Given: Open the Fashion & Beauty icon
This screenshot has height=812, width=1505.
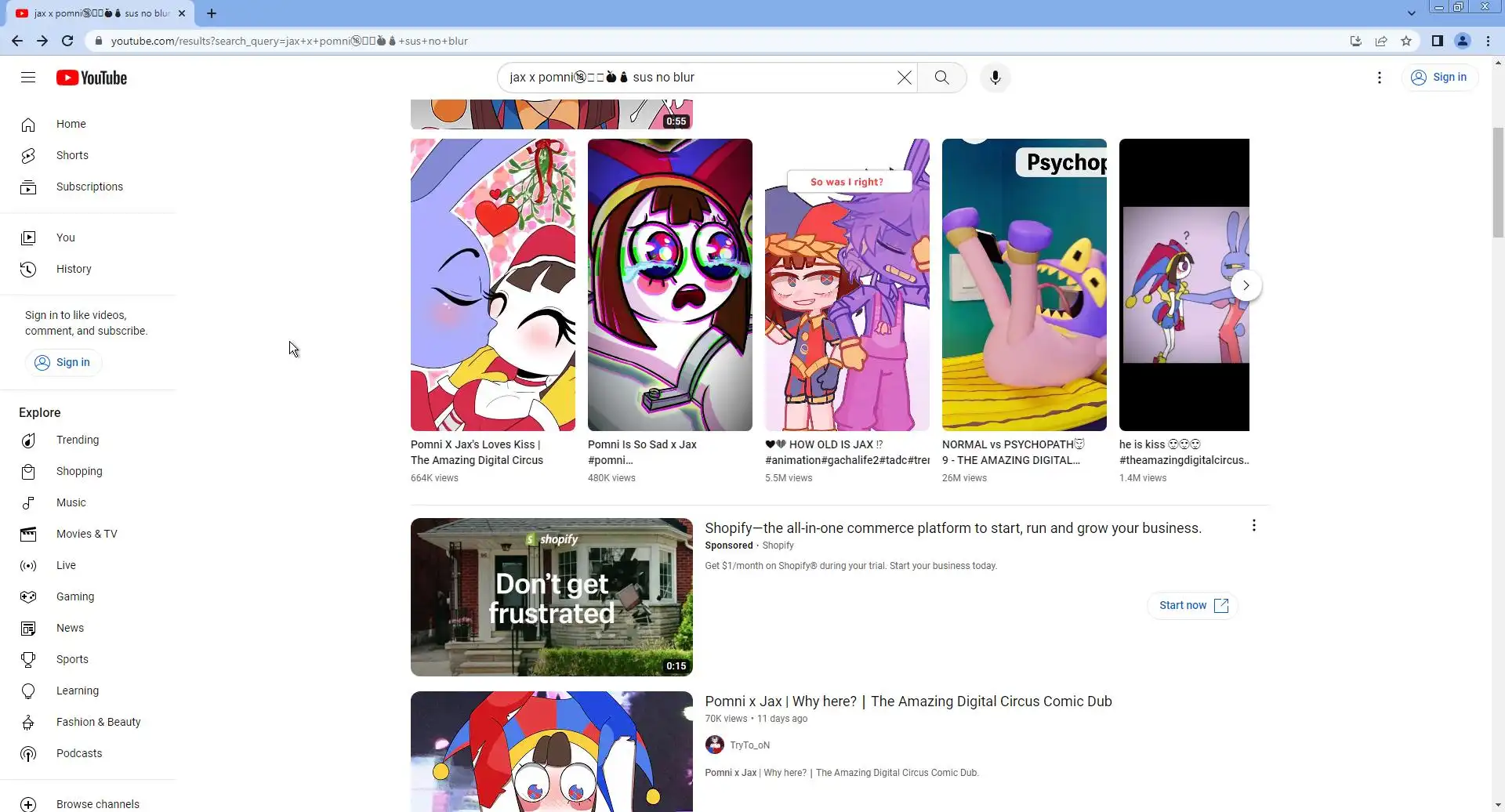Looking at the screenshot, I should pos(28,723).
